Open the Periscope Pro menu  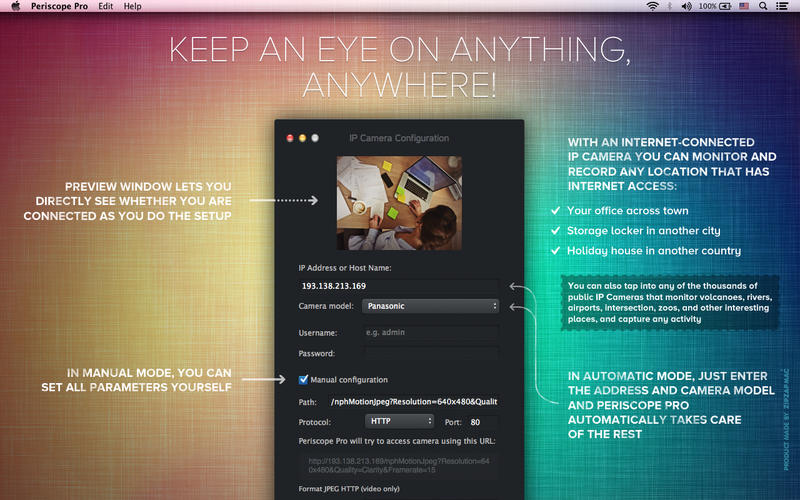(59, 6)
